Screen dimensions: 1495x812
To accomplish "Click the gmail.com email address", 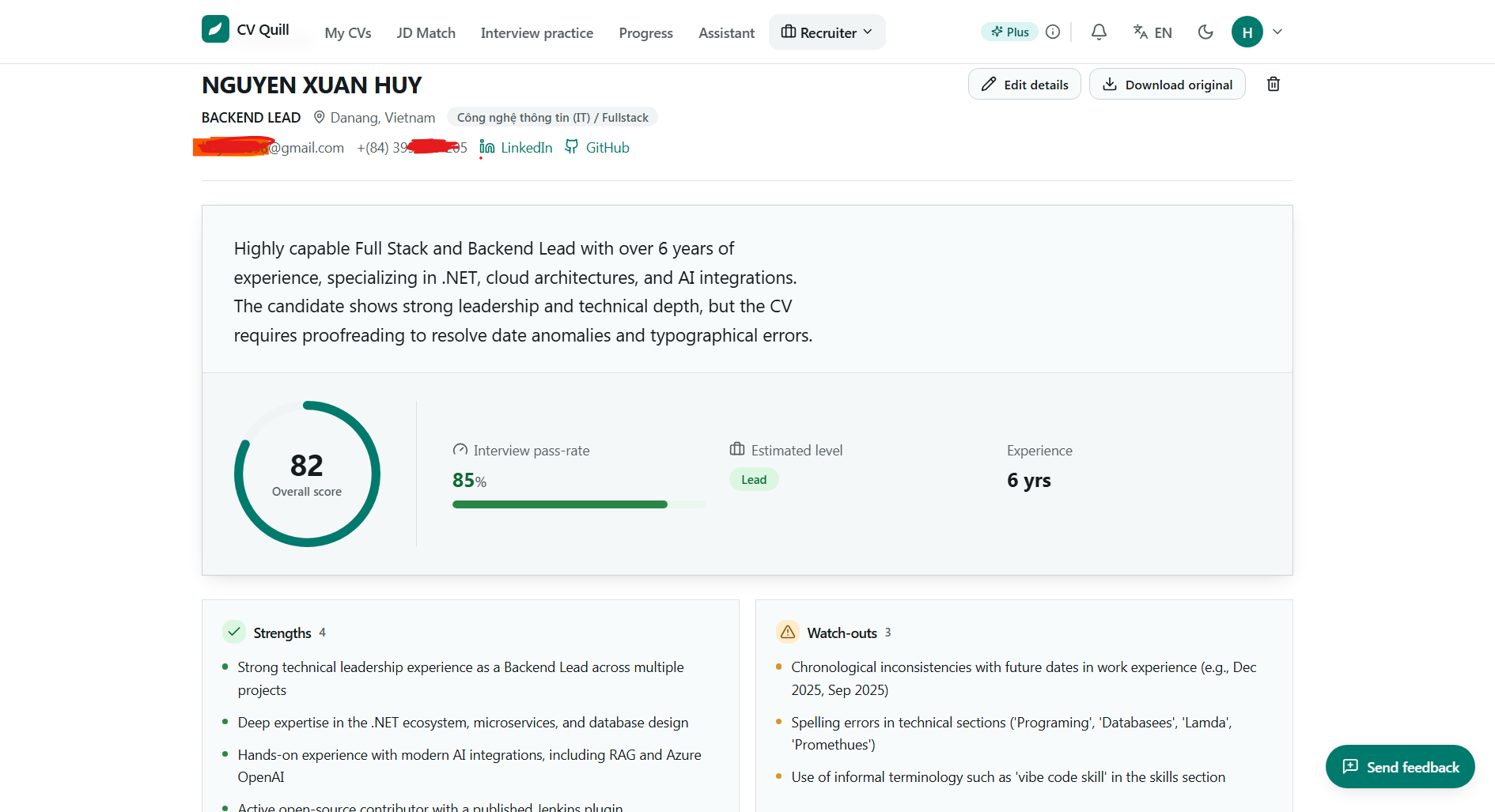I will click(x=269, y=148).
